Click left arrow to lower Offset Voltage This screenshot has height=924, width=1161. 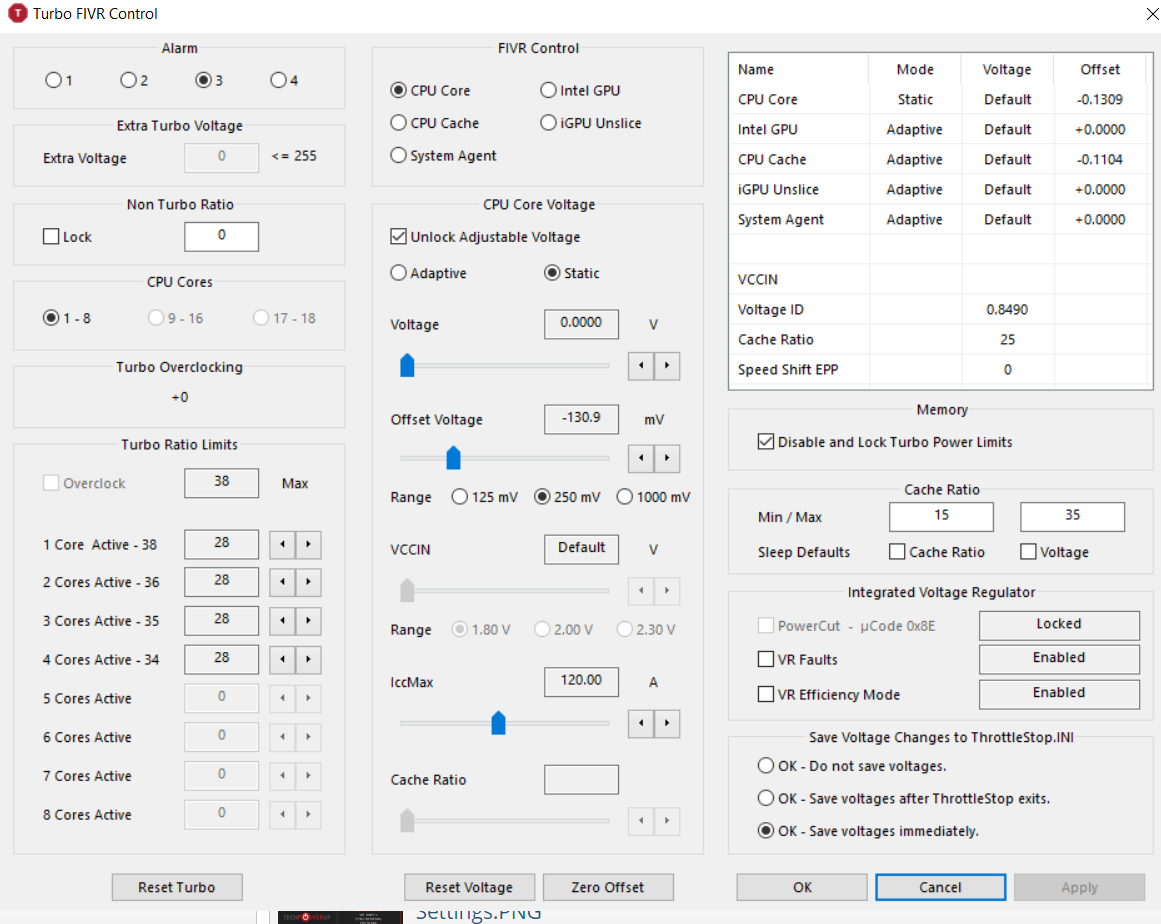pyautogui.click(x=640, y=458)
